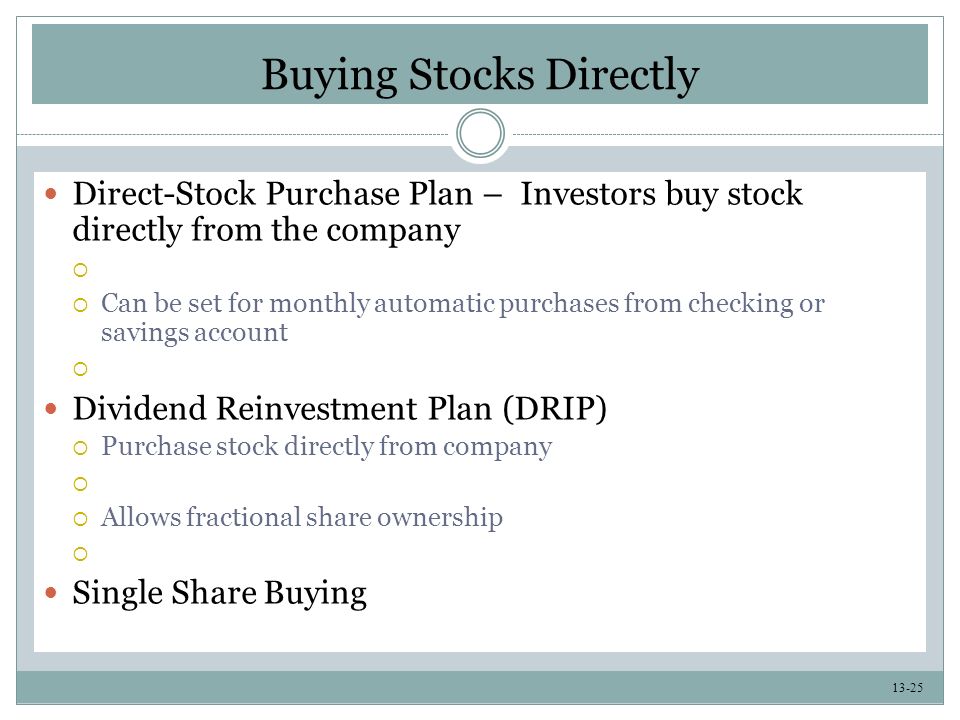The image size is (960, 720).
Task: Click the slide title "Buying Stocks Directly"
Action: pos(480,75)
